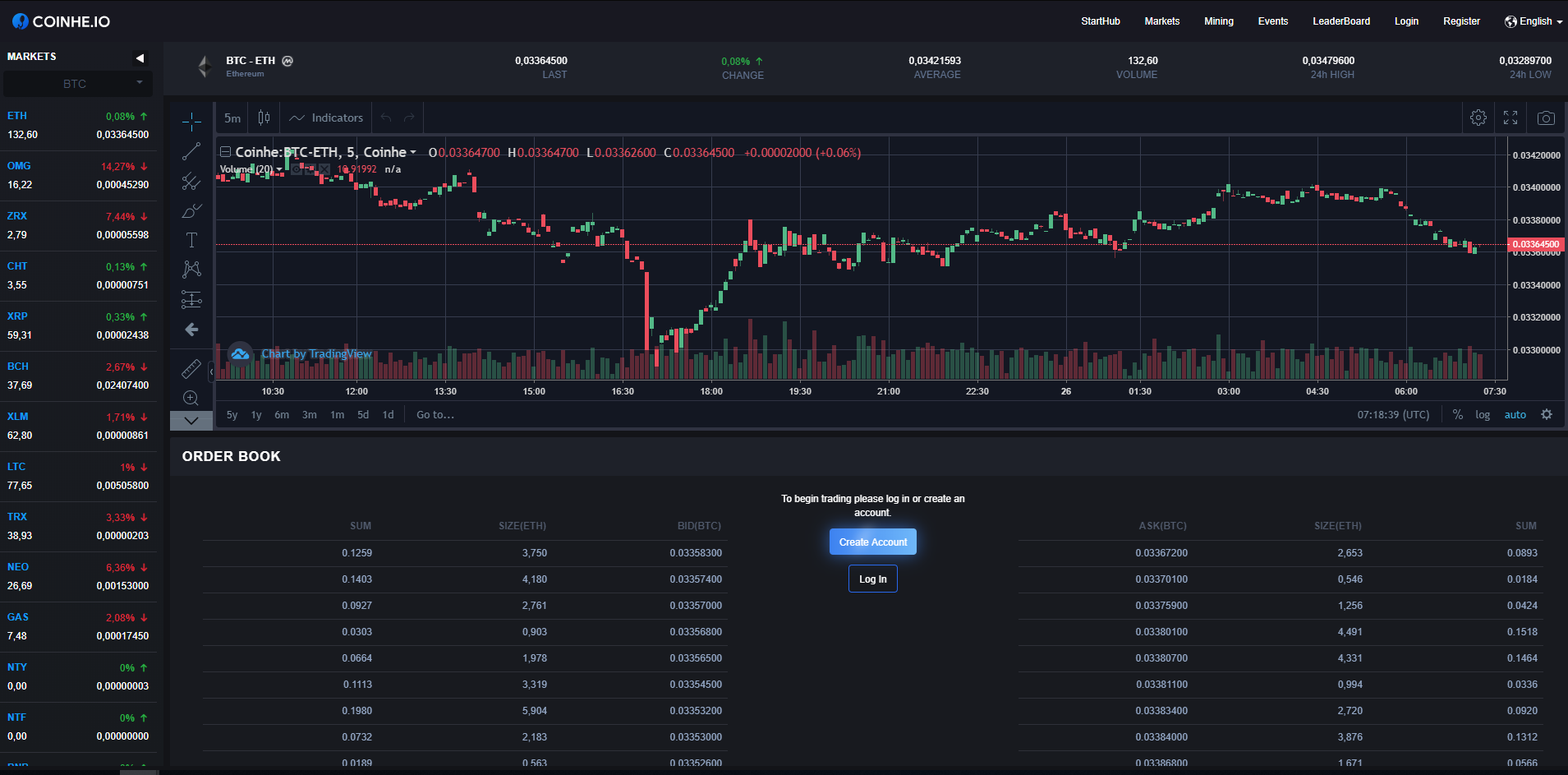Image resolution: width=1568 pixels, height=775 pixels.
Task: Expand the Coinhe:BTC-ETH symbol legend dropdown
Action: pyautogui.click(x=413, y=152)
